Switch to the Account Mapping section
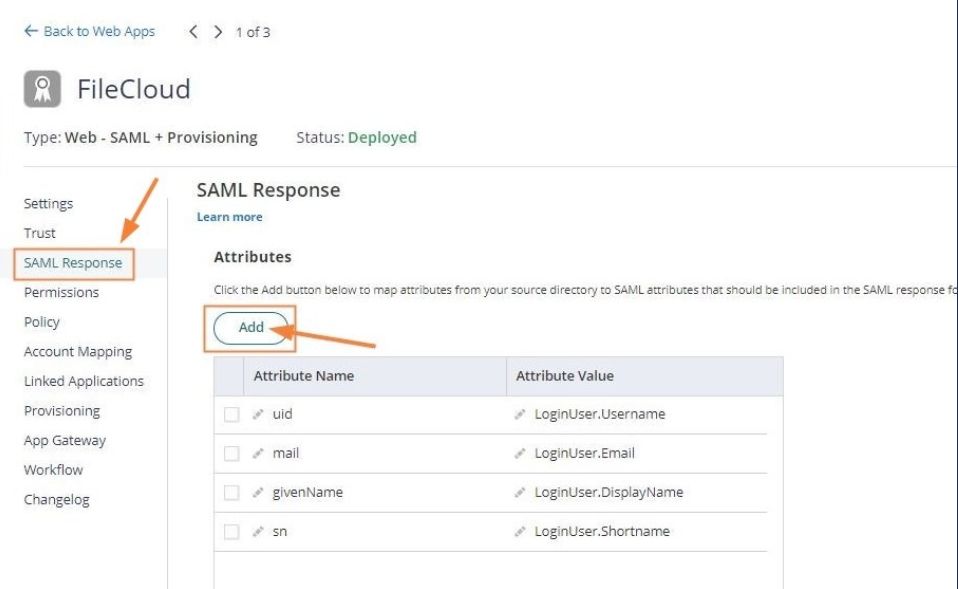The width and height of the screenshot is (958, 589). 78,351
